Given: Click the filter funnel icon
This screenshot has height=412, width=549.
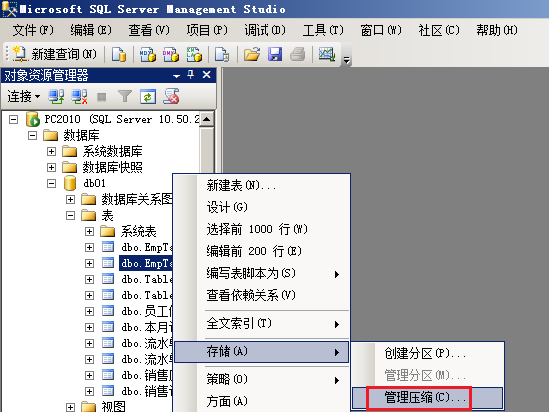Looking at the screenshot, I should point(125,96).
